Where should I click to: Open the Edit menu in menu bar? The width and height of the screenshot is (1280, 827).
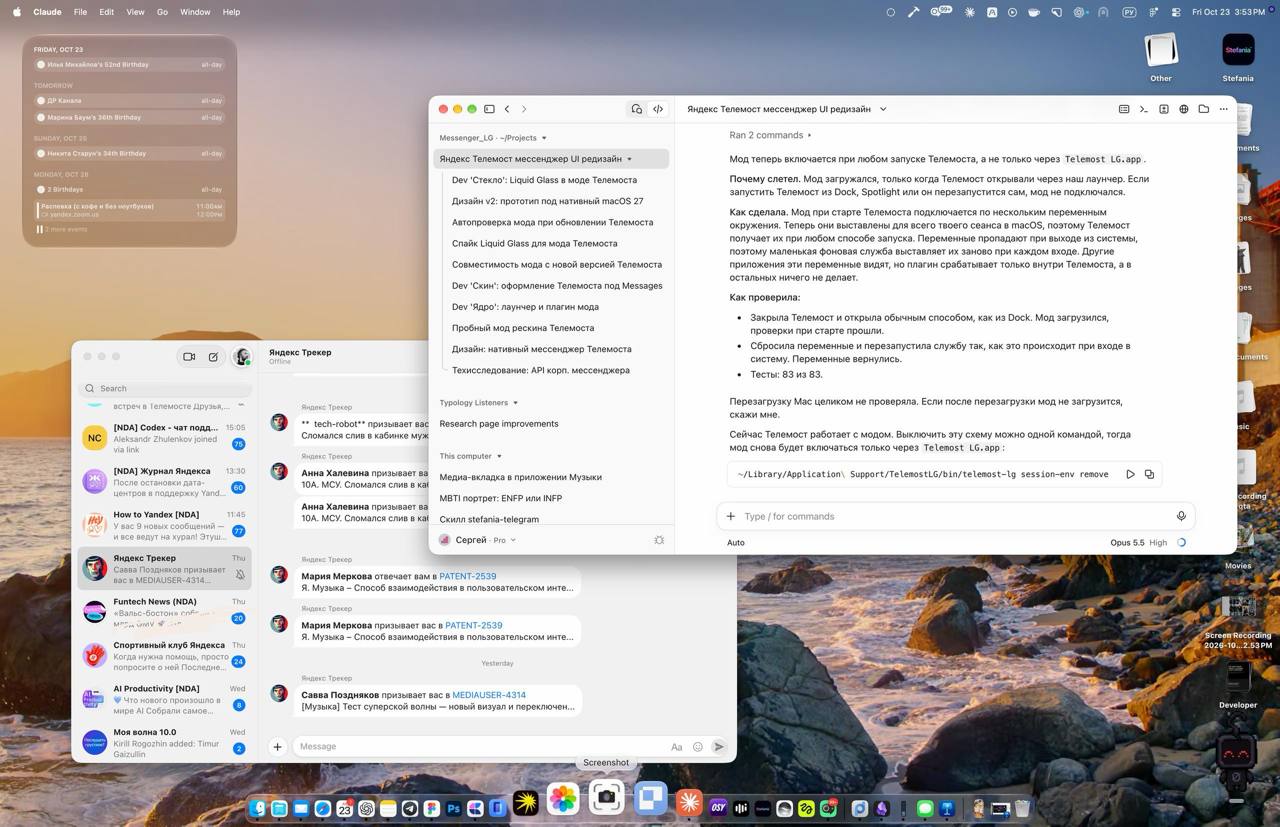pyautogui.click(x=106, y=12)
